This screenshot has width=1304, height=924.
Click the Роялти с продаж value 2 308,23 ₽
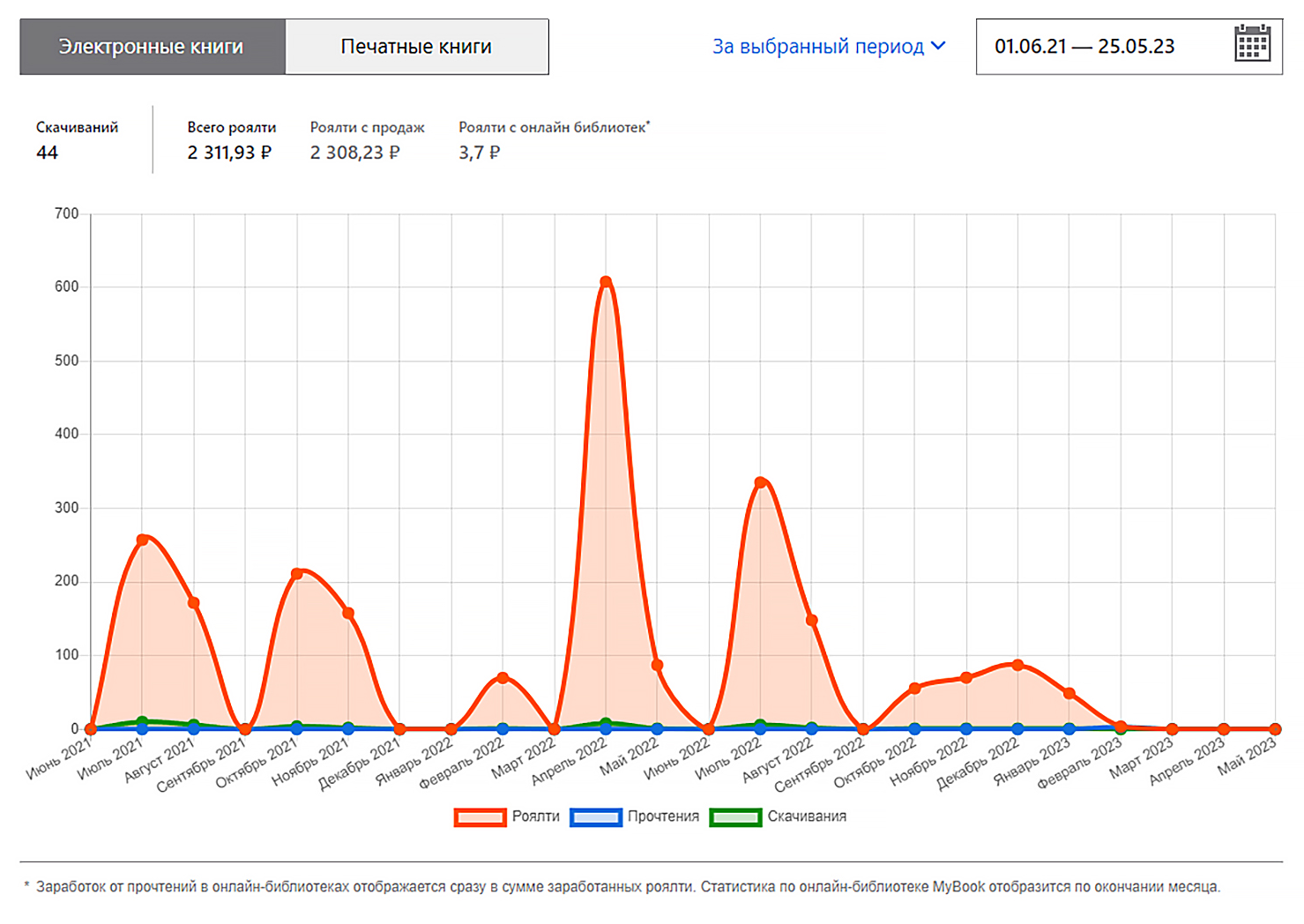(354, 153)
